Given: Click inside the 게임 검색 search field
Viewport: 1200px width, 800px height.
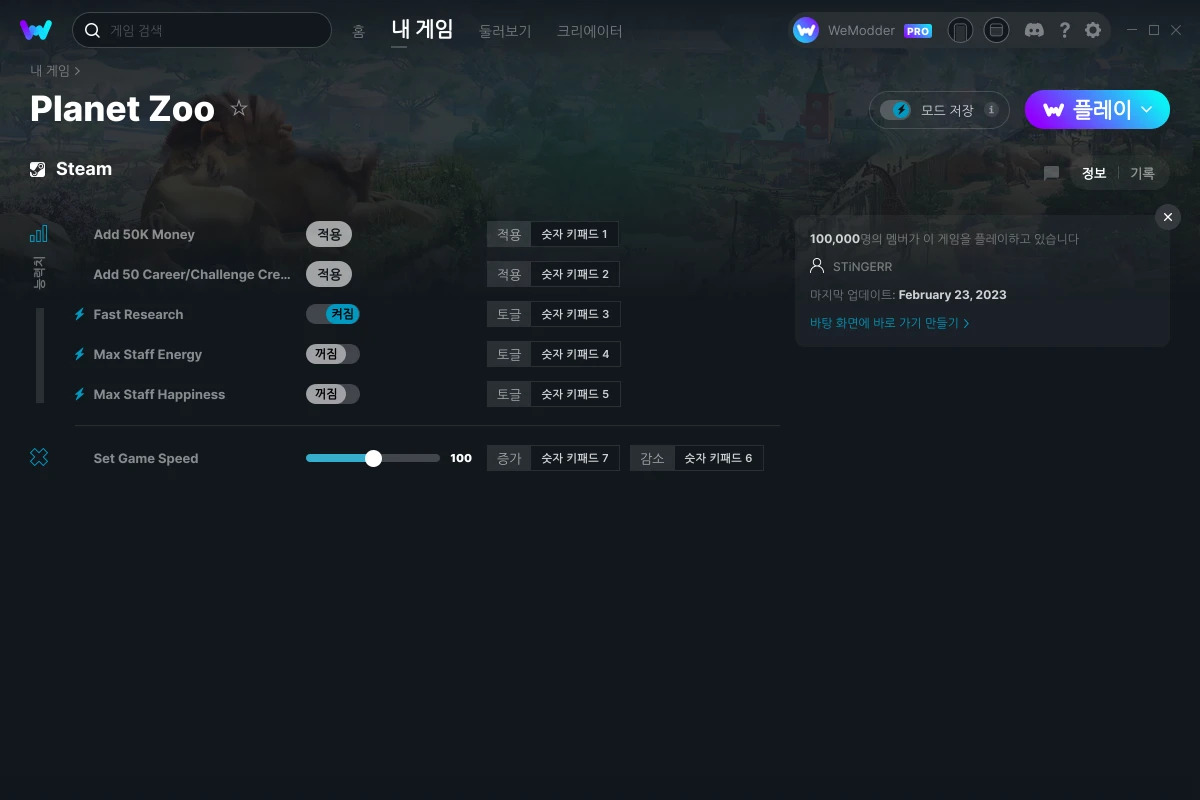Looking at the screenshot, I should pyautogui.click(x=202, y=30).
